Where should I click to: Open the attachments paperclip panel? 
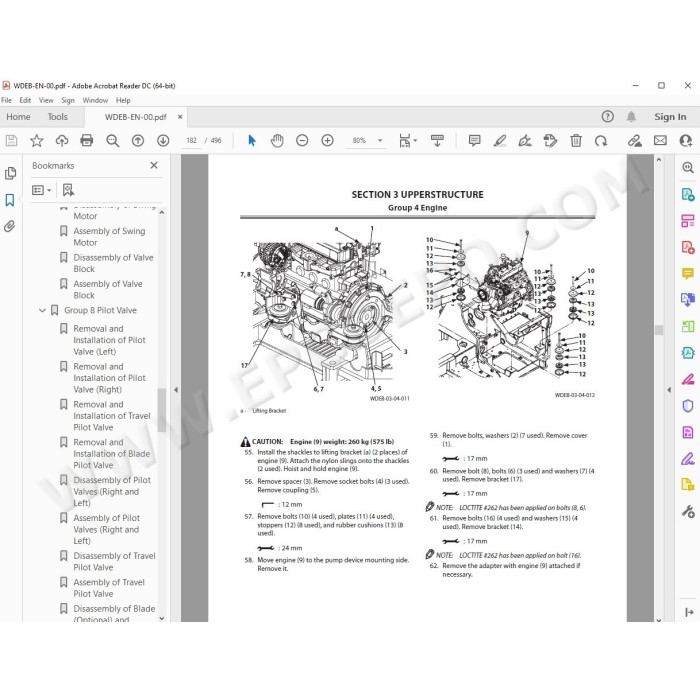click(x=9, y=226)
